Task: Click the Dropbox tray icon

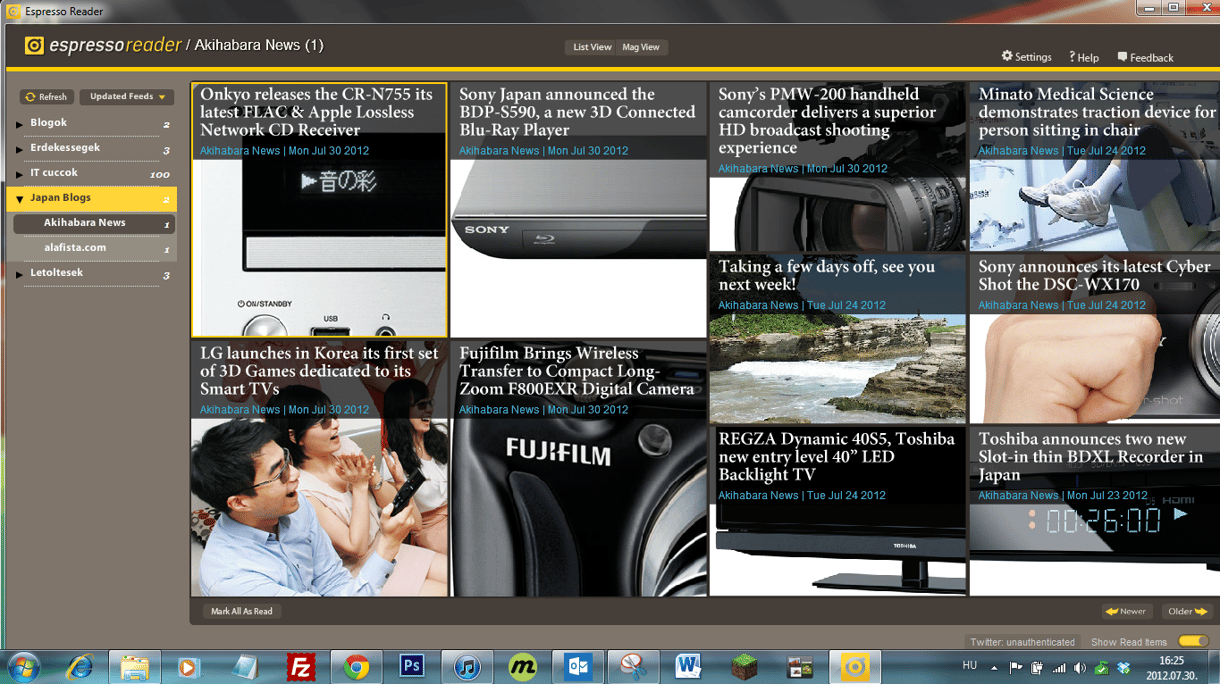Action: 1123,667
